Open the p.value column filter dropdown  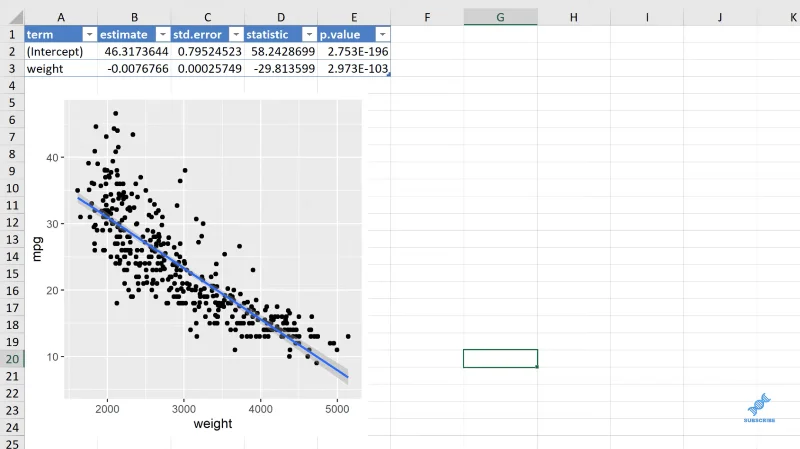[x=383, y=34]
